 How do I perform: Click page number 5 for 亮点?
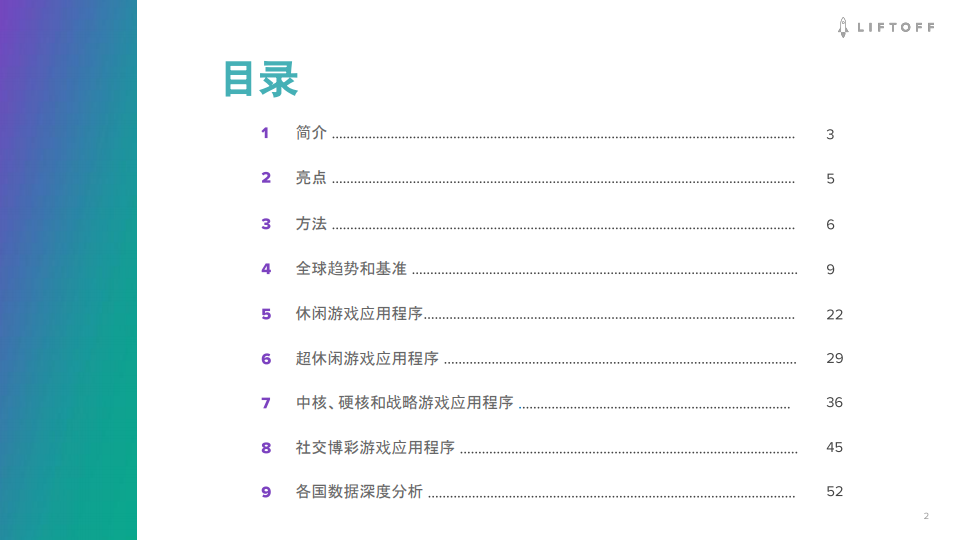830,179
